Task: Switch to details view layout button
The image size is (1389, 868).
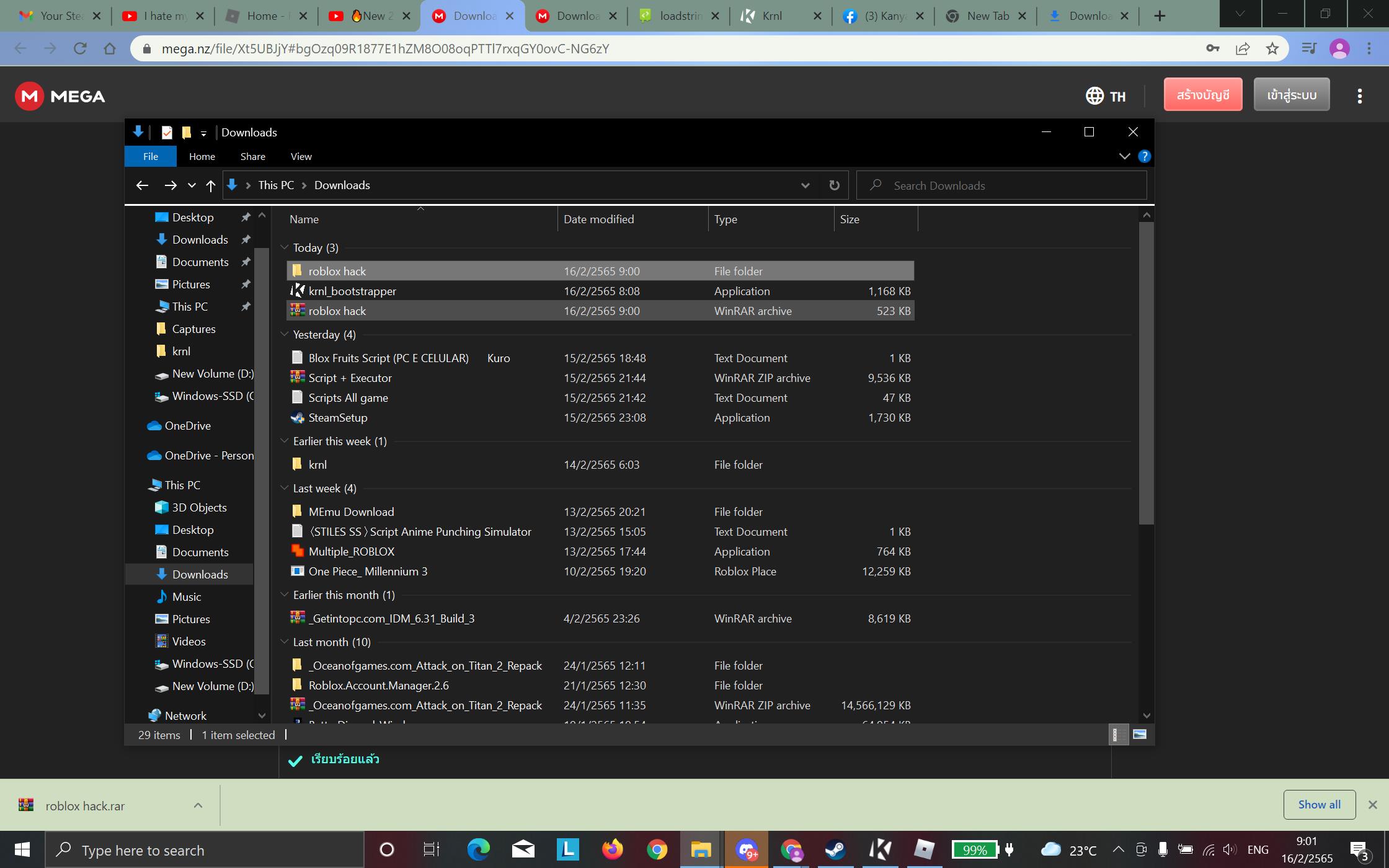Action: [1117, 735]
